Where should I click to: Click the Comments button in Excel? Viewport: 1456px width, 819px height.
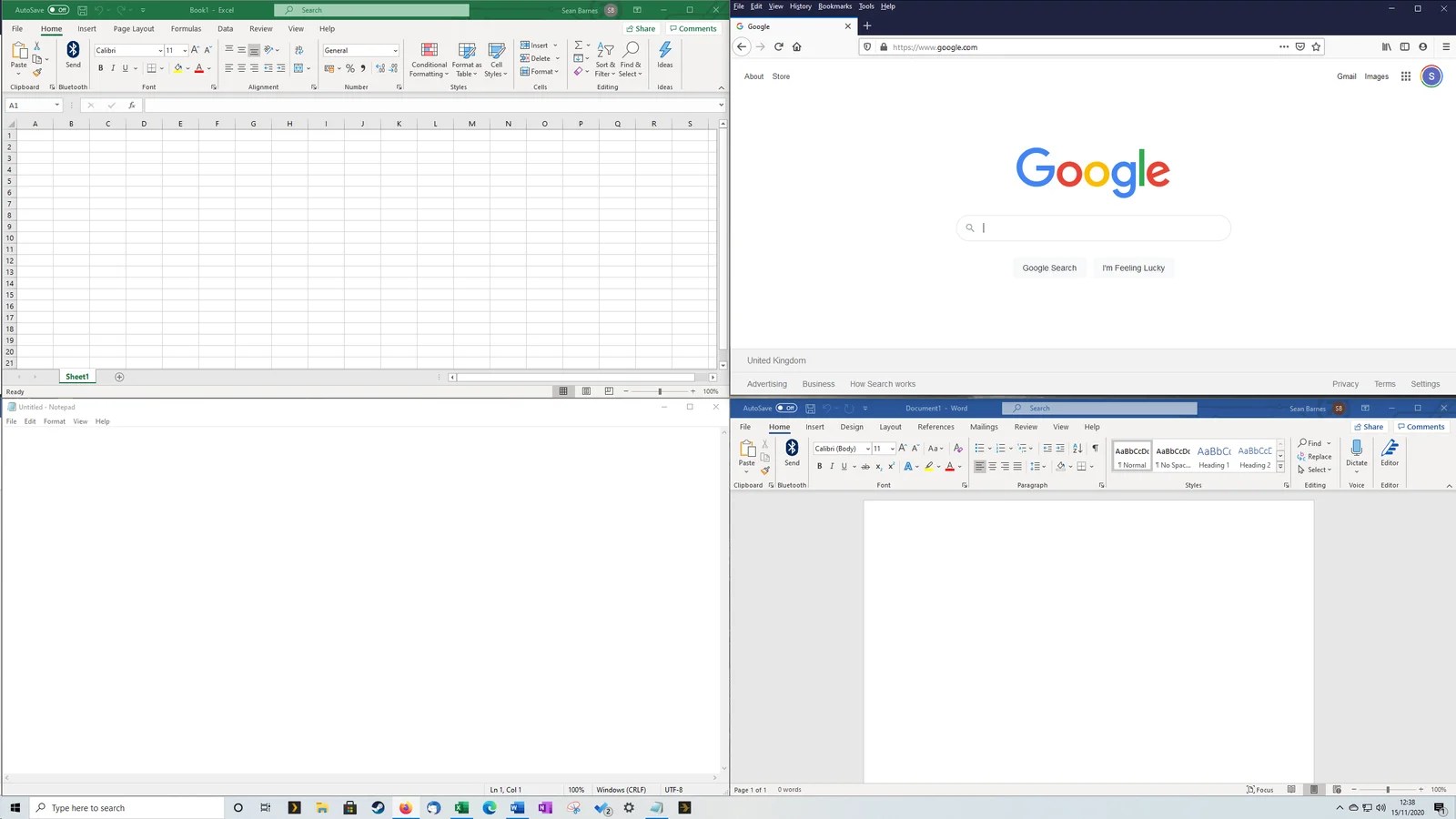[693, 29]
